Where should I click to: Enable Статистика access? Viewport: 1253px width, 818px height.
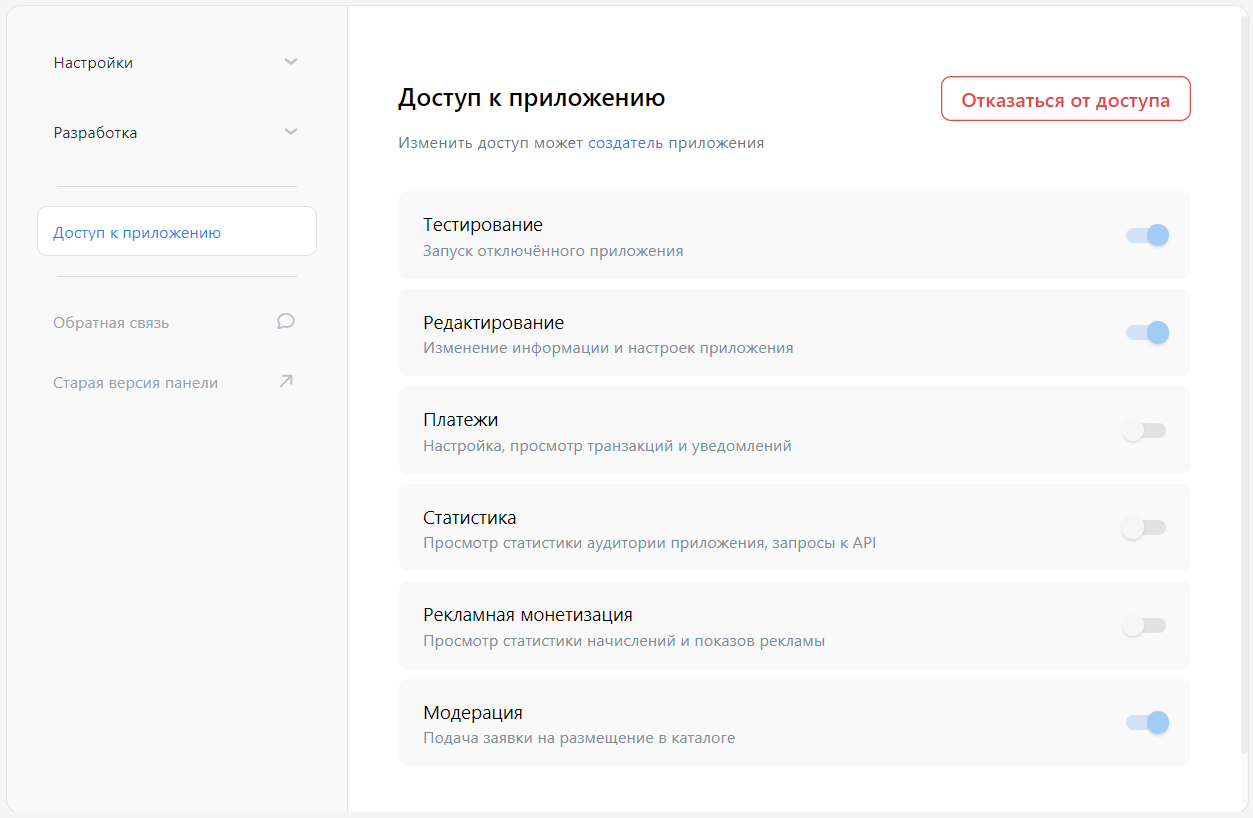click(1145, 527)
